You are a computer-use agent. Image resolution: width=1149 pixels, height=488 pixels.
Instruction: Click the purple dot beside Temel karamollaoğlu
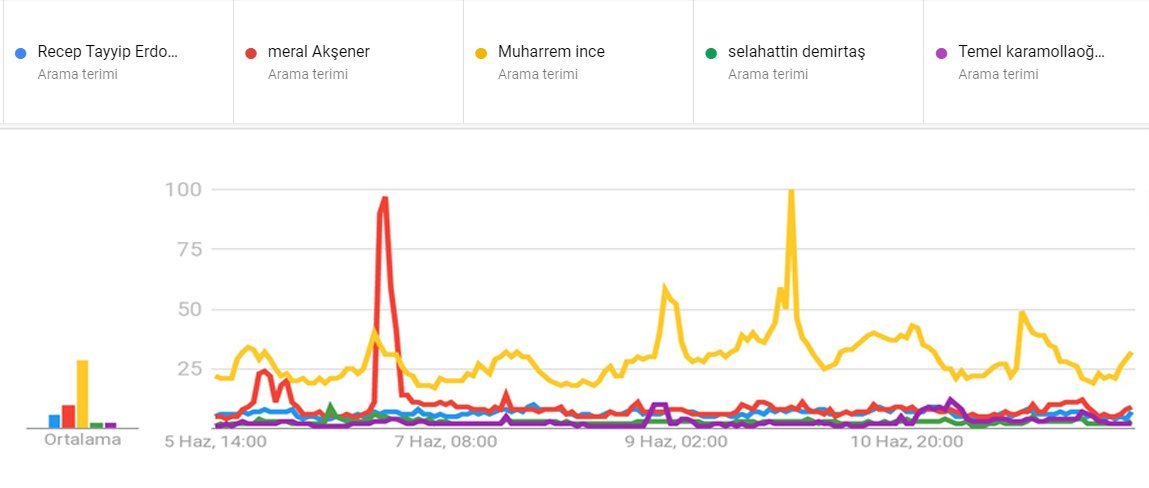click(941, 53)
